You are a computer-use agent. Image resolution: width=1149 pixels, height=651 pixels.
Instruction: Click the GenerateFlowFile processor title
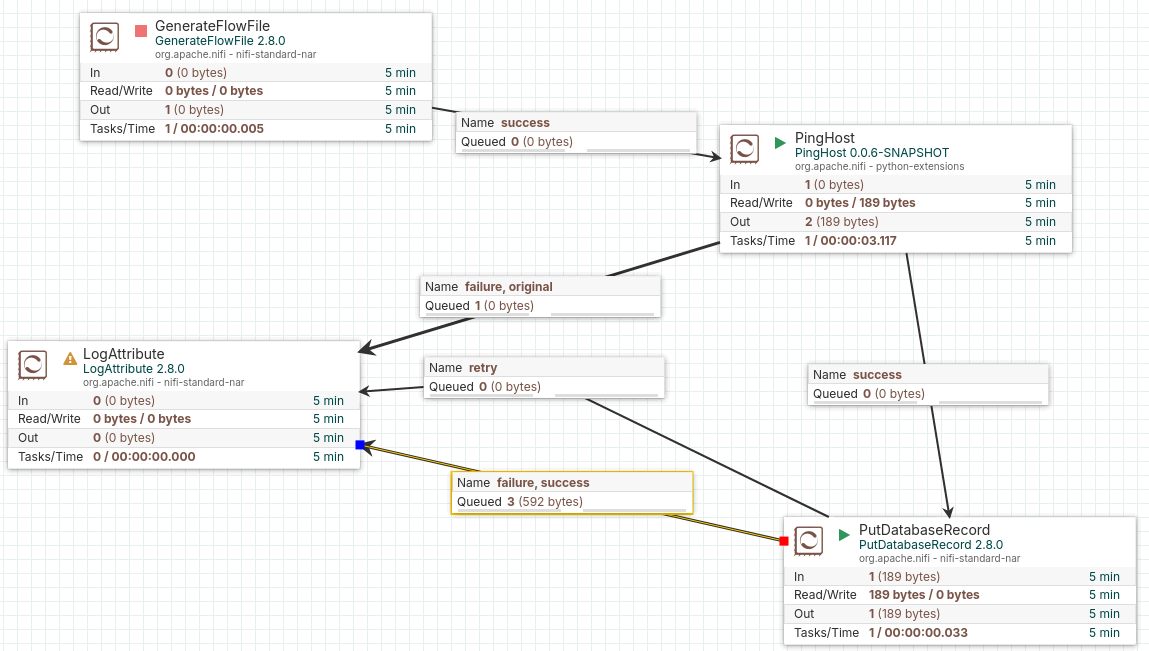213,26
